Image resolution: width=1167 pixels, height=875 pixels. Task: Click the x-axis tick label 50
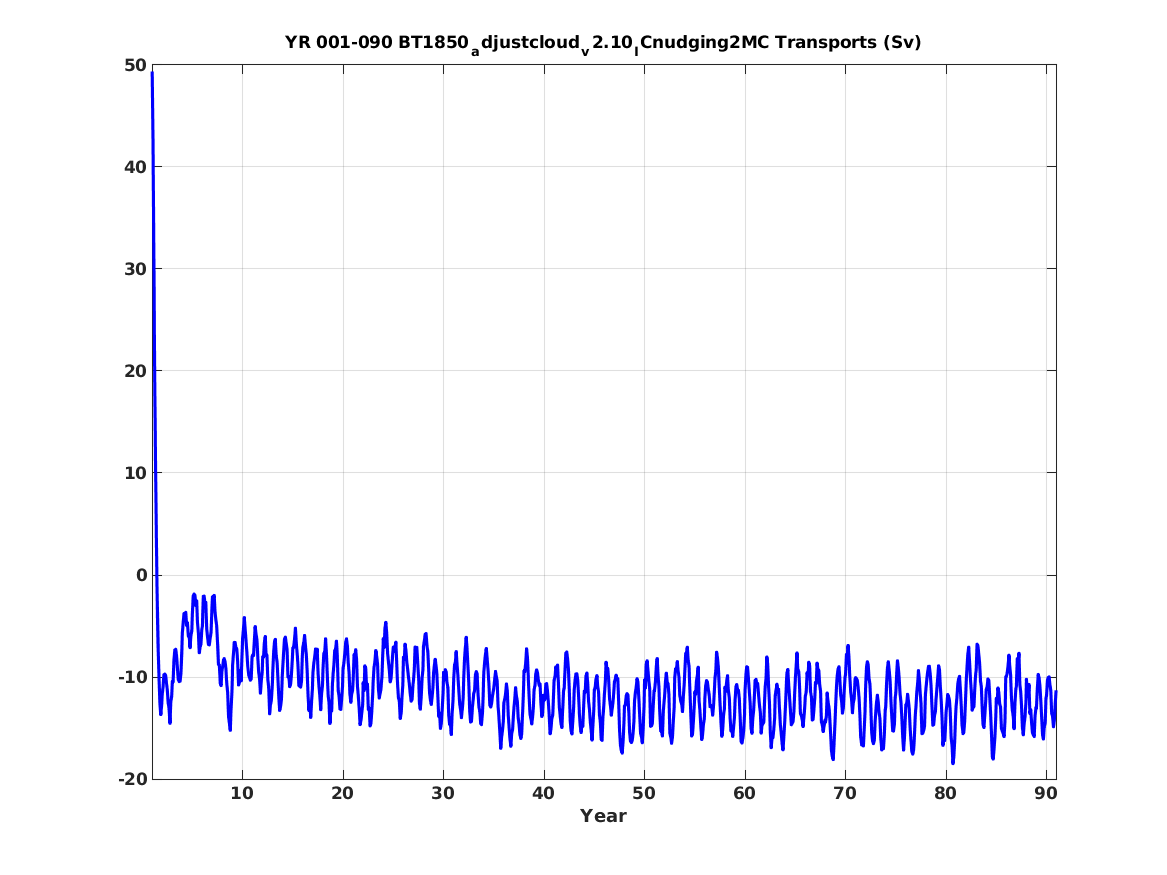(644, 794)
